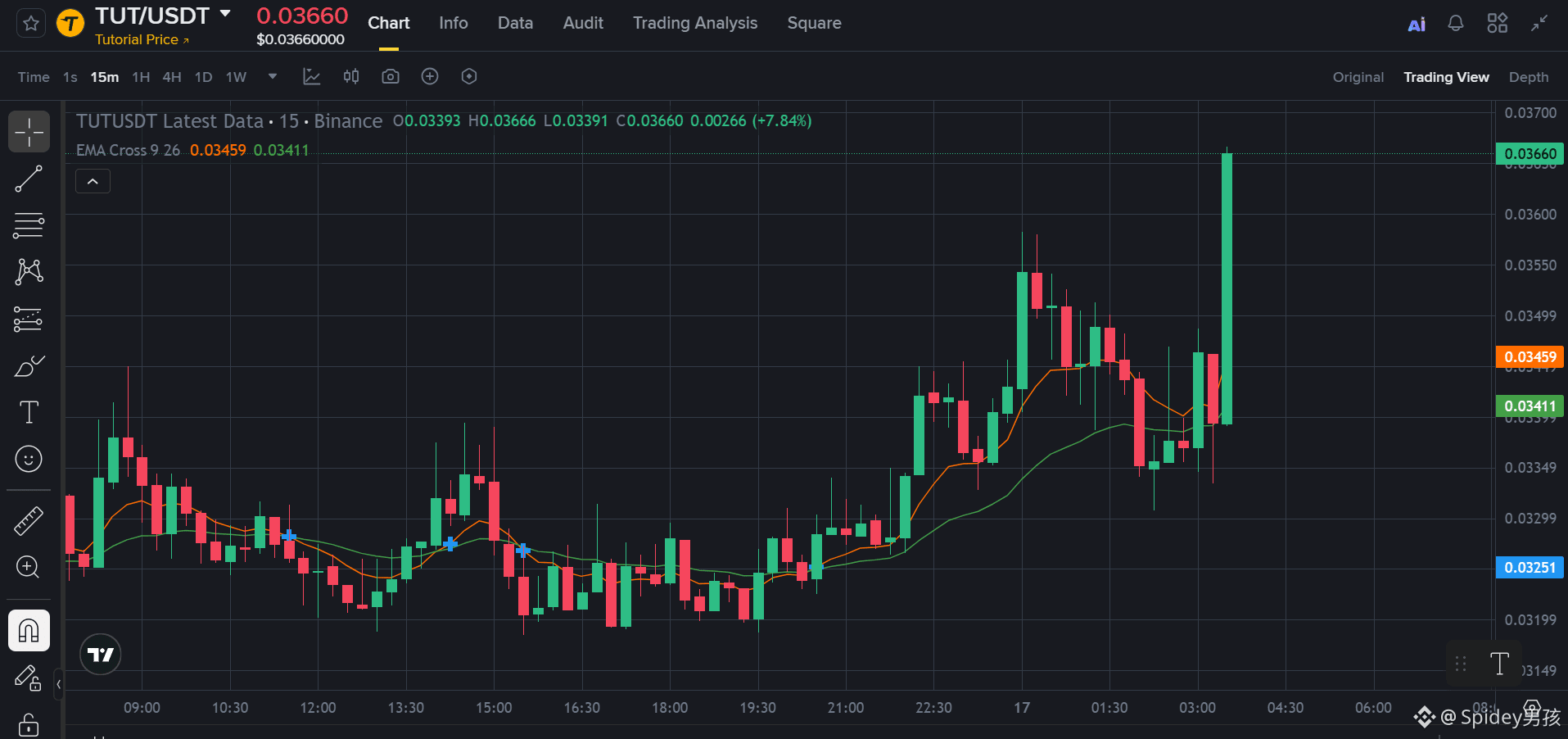Select the 1s timeframe
This screenshot has width=1568, height=739.
(x=70, y=77)
